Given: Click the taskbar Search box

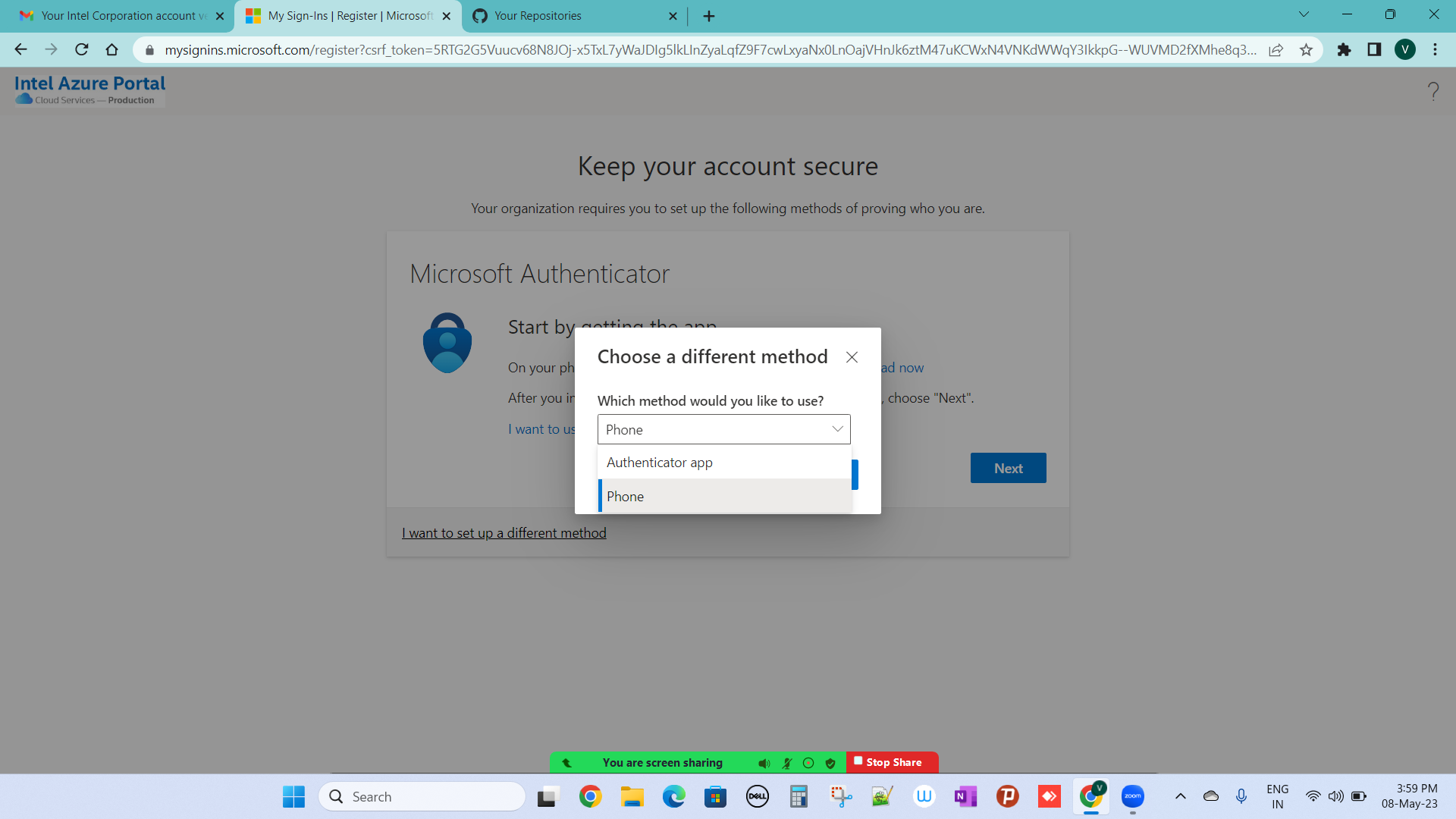Looking at the screenshot, I should point(422,796).
